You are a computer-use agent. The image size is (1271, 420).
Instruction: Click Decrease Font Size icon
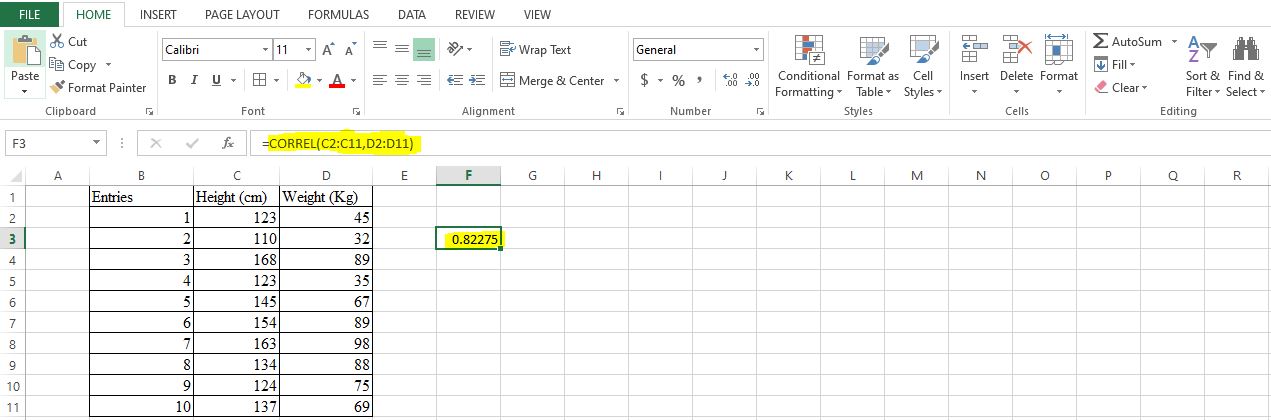coord(350,49)
